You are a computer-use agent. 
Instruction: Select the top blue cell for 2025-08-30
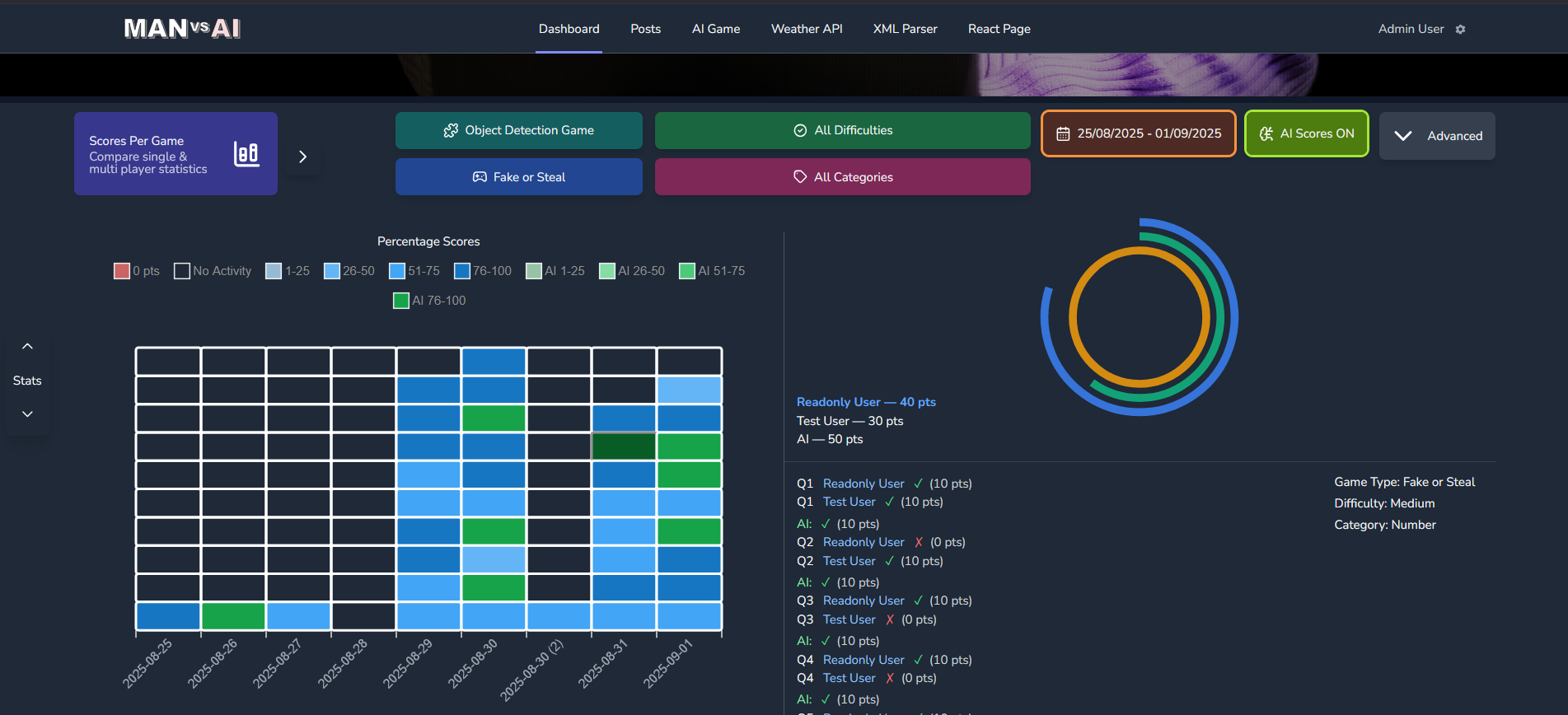pos(494,361)
